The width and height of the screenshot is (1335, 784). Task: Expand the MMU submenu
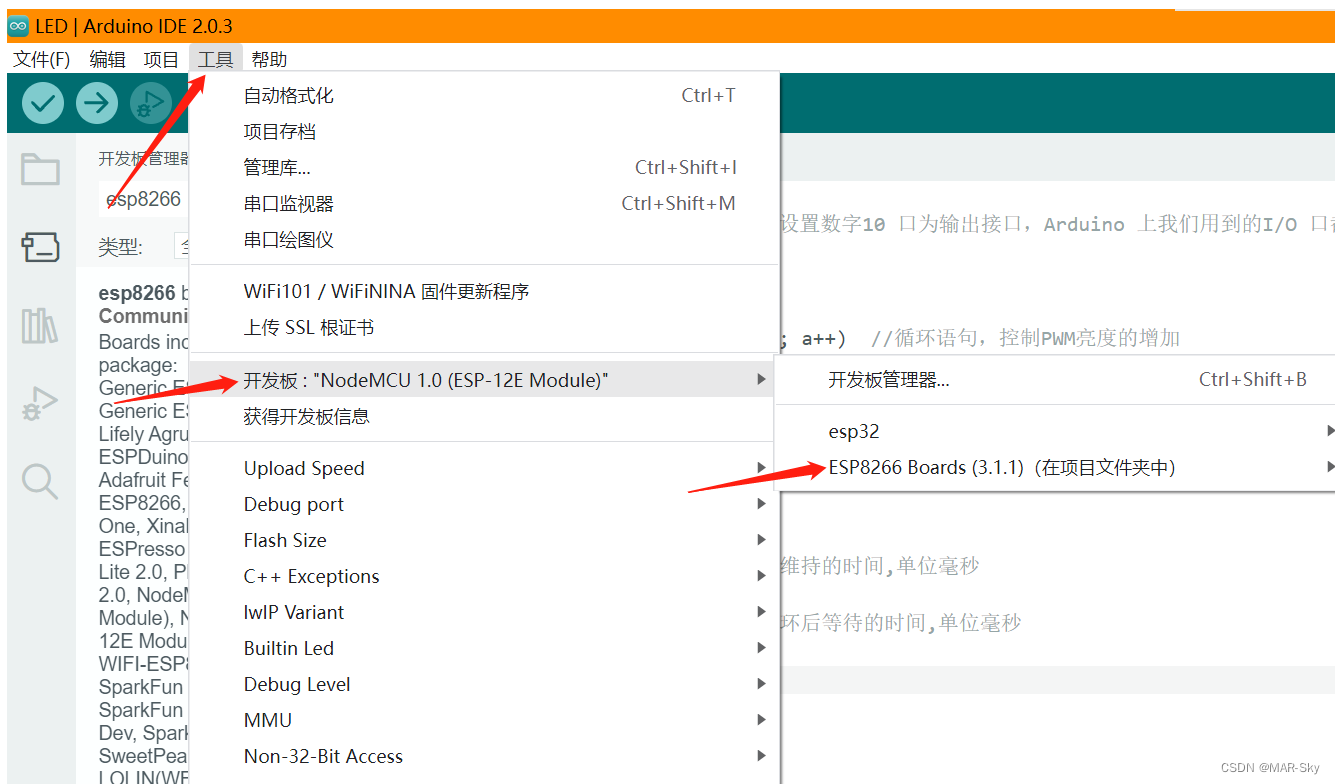484,720
